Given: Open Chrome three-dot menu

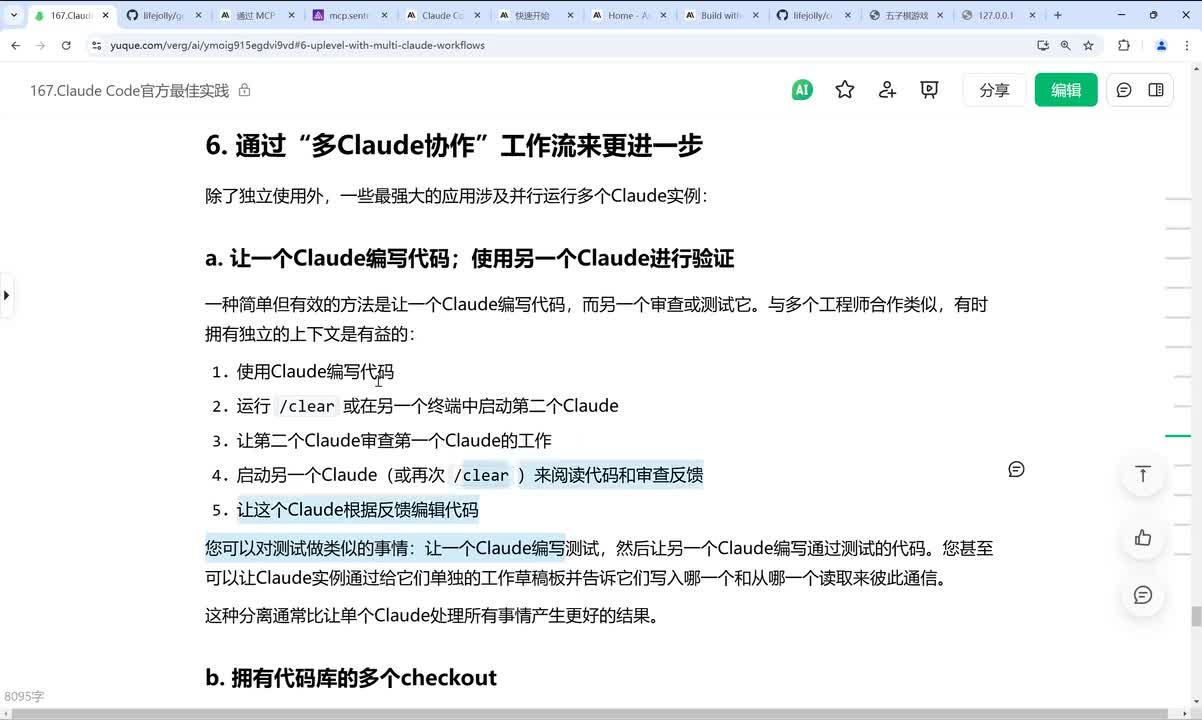Looking at the screenshot, I should pyautogui.click(x=1187, y=45).
